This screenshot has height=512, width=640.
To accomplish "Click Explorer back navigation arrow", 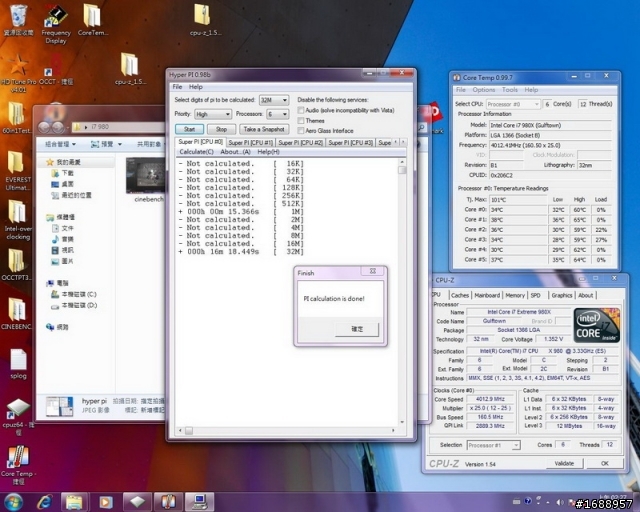I will coord(44,128).
